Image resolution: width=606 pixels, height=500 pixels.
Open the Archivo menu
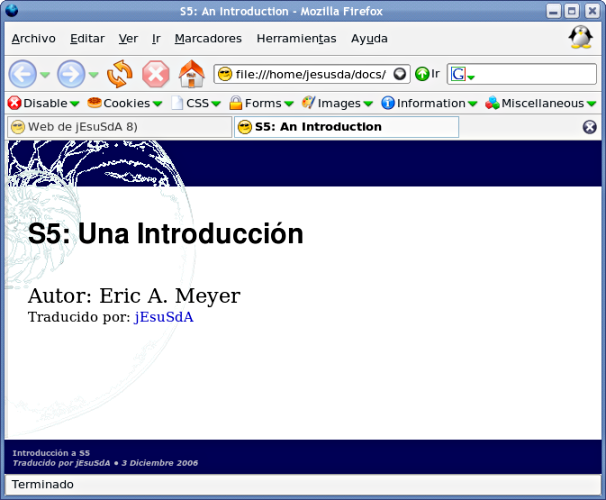tap(34, 39)
